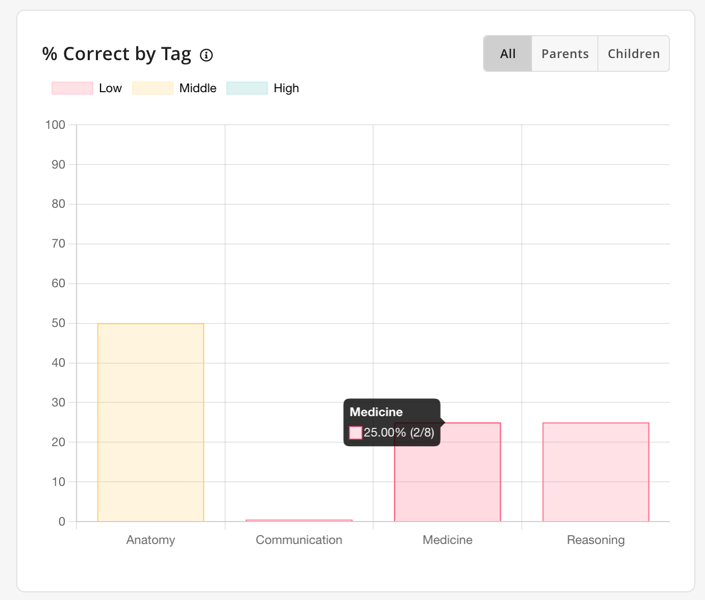Image resolution: width=705 pixels, height=600 pixels.
Task: Click the Medicine tooltip title
Action: pos(376,412)
